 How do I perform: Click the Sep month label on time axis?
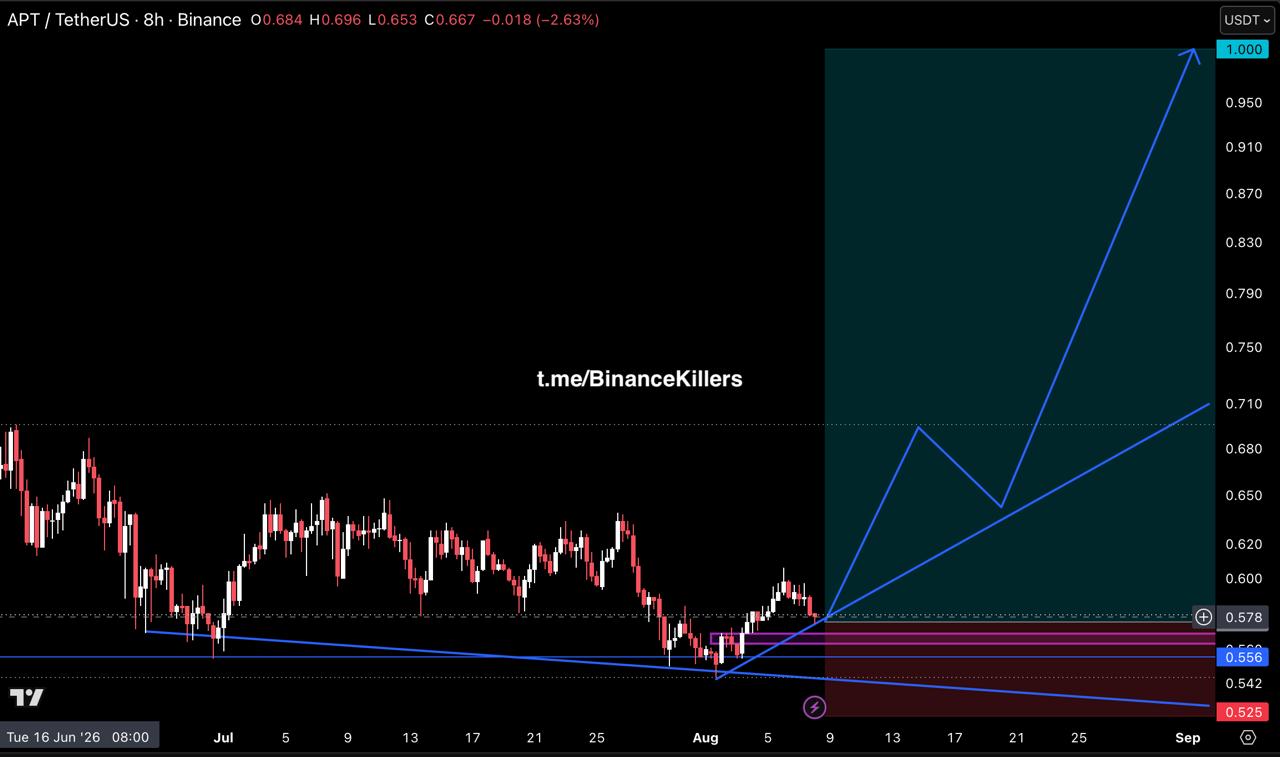[x=1187, y=738]
